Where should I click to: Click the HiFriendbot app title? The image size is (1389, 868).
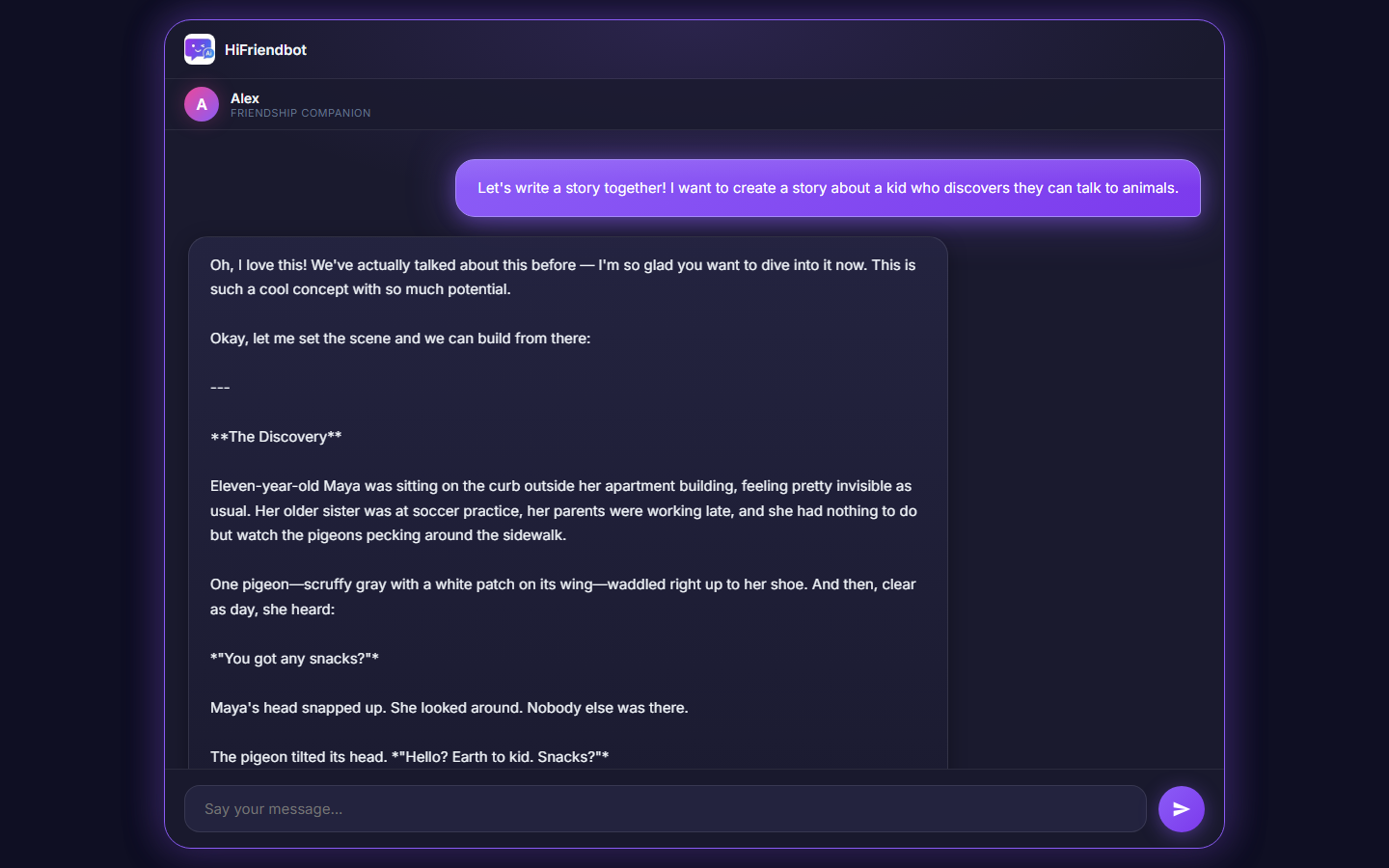coord(265,50)
